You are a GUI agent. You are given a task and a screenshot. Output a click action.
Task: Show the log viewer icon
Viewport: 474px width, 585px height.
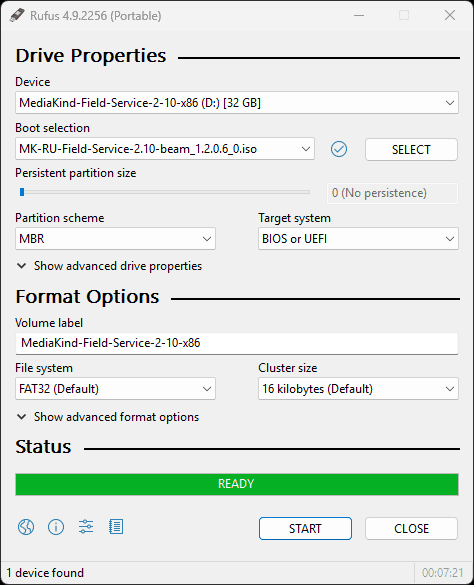tap(116, 527)
